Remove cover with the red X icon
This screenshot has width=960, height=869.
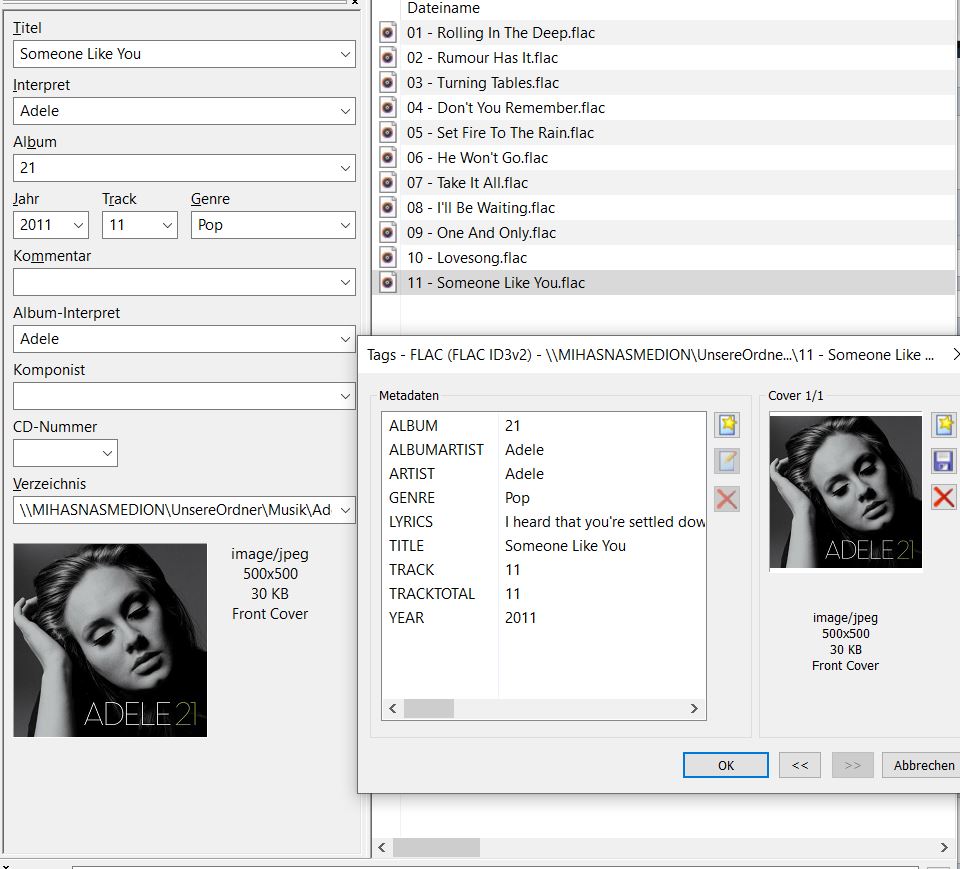pos(943,497)
